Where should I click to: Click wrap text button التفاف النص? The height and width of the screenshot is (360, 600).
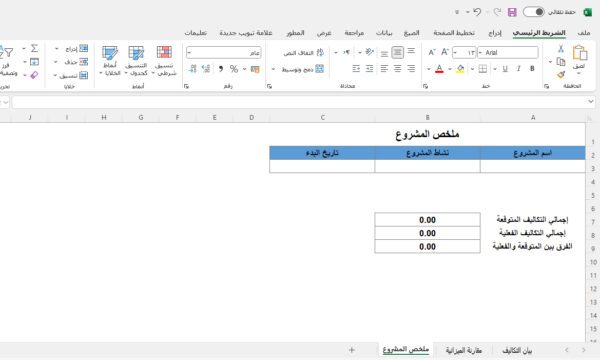coord(304,53)
